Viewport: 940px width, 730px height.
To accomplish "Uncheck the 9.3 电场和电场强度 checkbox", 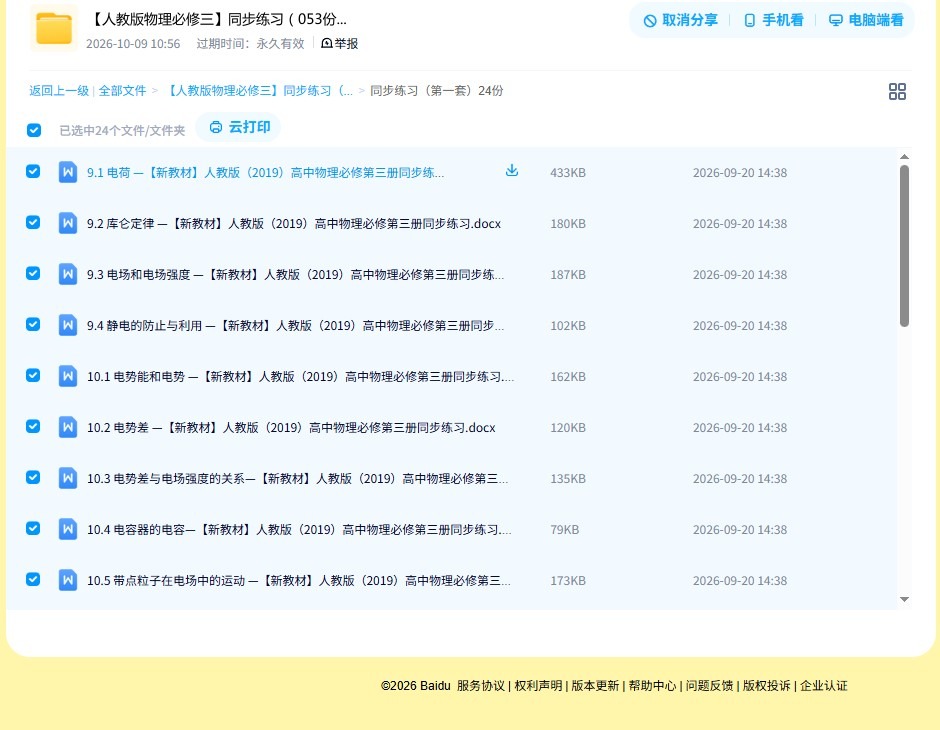I will pos(33,273).
